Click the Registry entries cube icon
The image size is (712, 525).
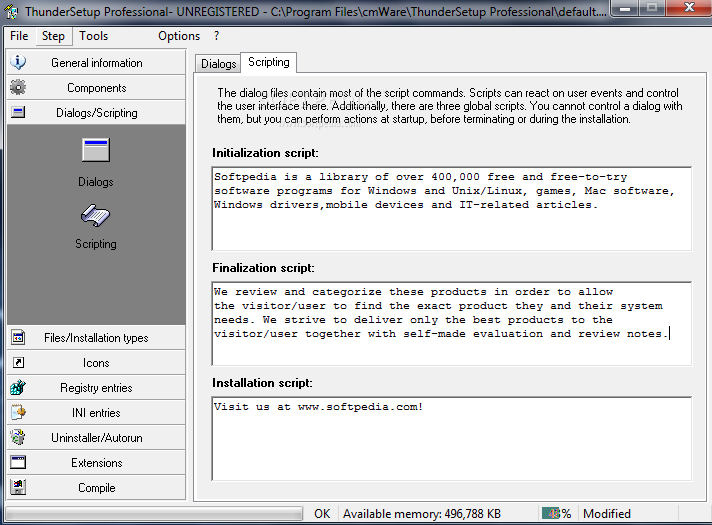pyautogui.click(x=18, y=387)
